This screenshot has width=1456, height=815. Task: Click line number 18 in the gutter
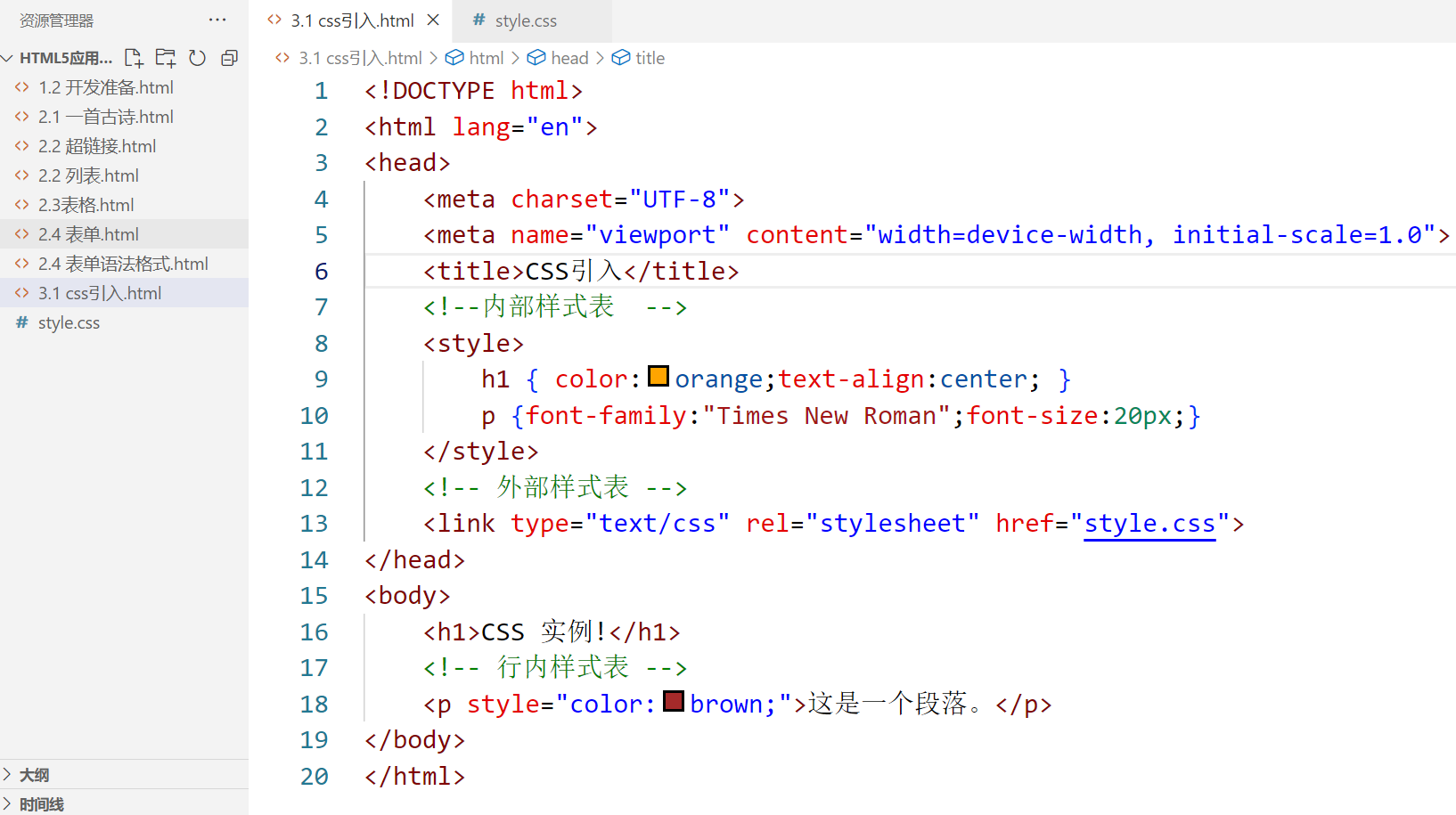(x=314, y=705)
